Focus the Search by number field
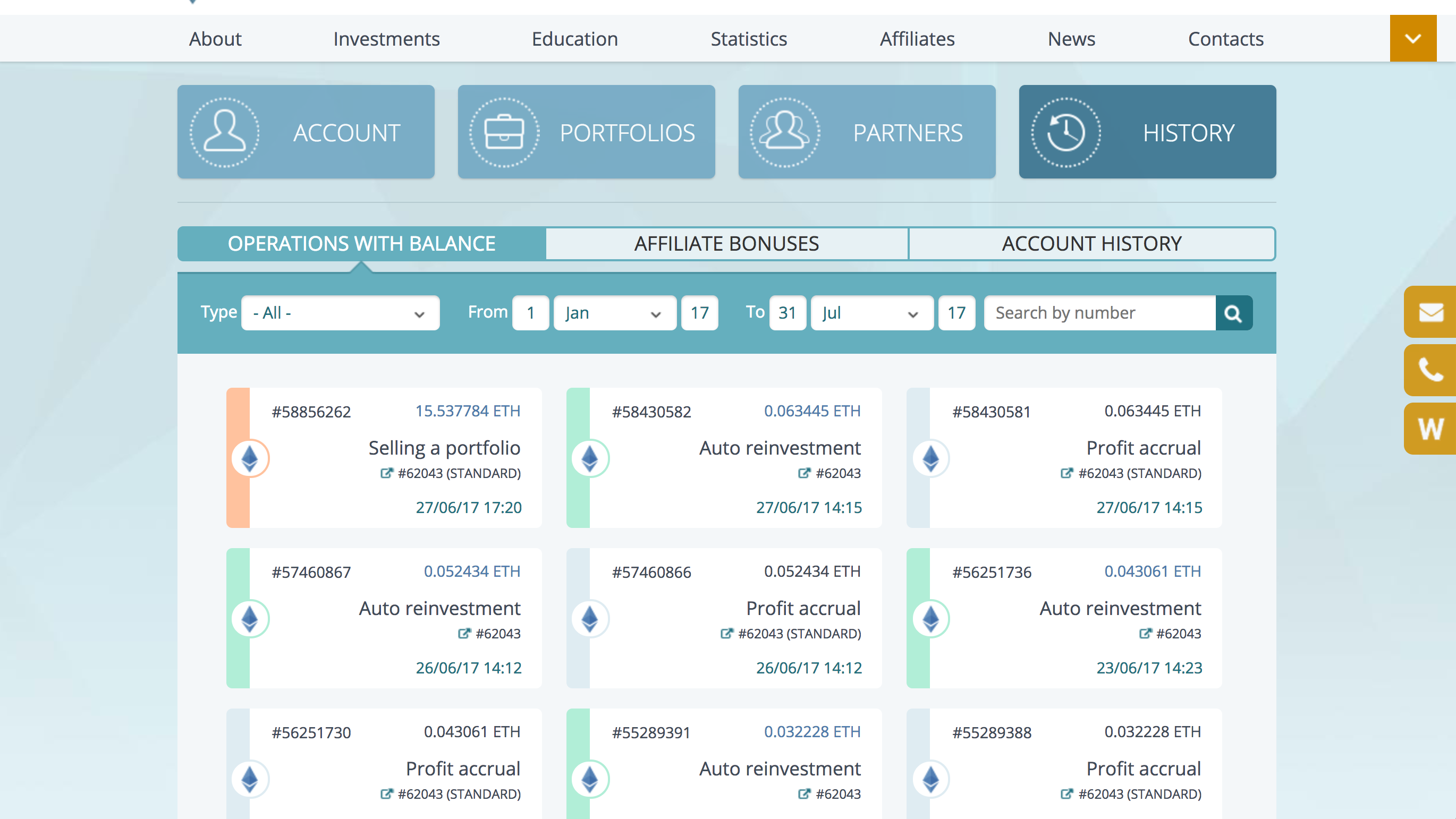The image size is (1456, 819). coord(1100,313)
